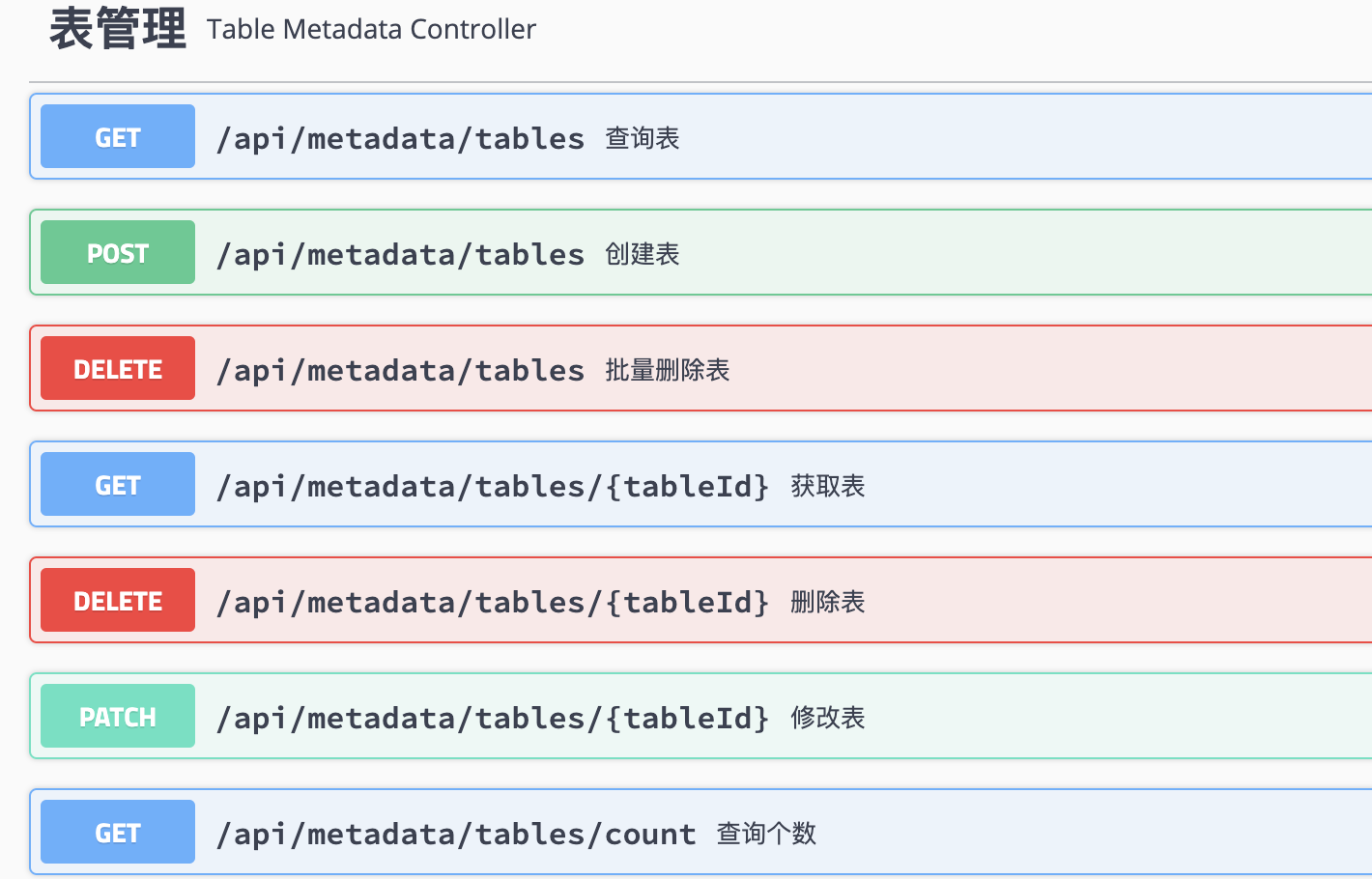This screenshot has height=879, width=1372.
Task: Click the POST badge on 创建表 endpoint
Action: (117, 252)
